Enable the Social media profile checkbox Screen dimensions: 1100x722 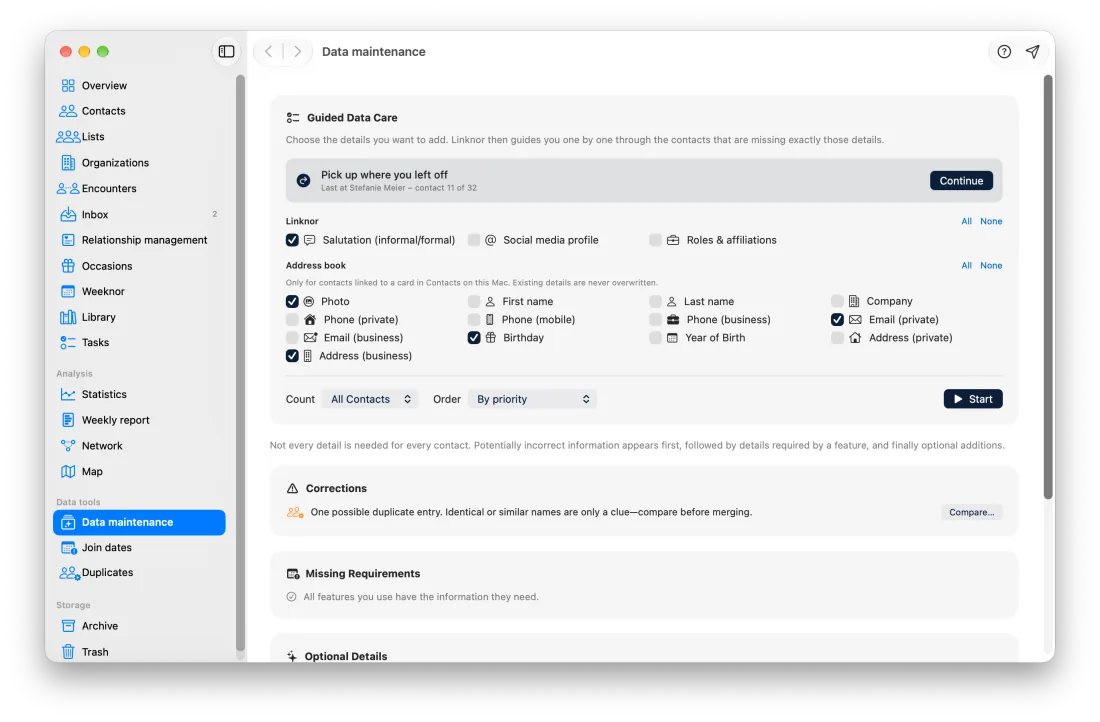[x=474, y=240]
